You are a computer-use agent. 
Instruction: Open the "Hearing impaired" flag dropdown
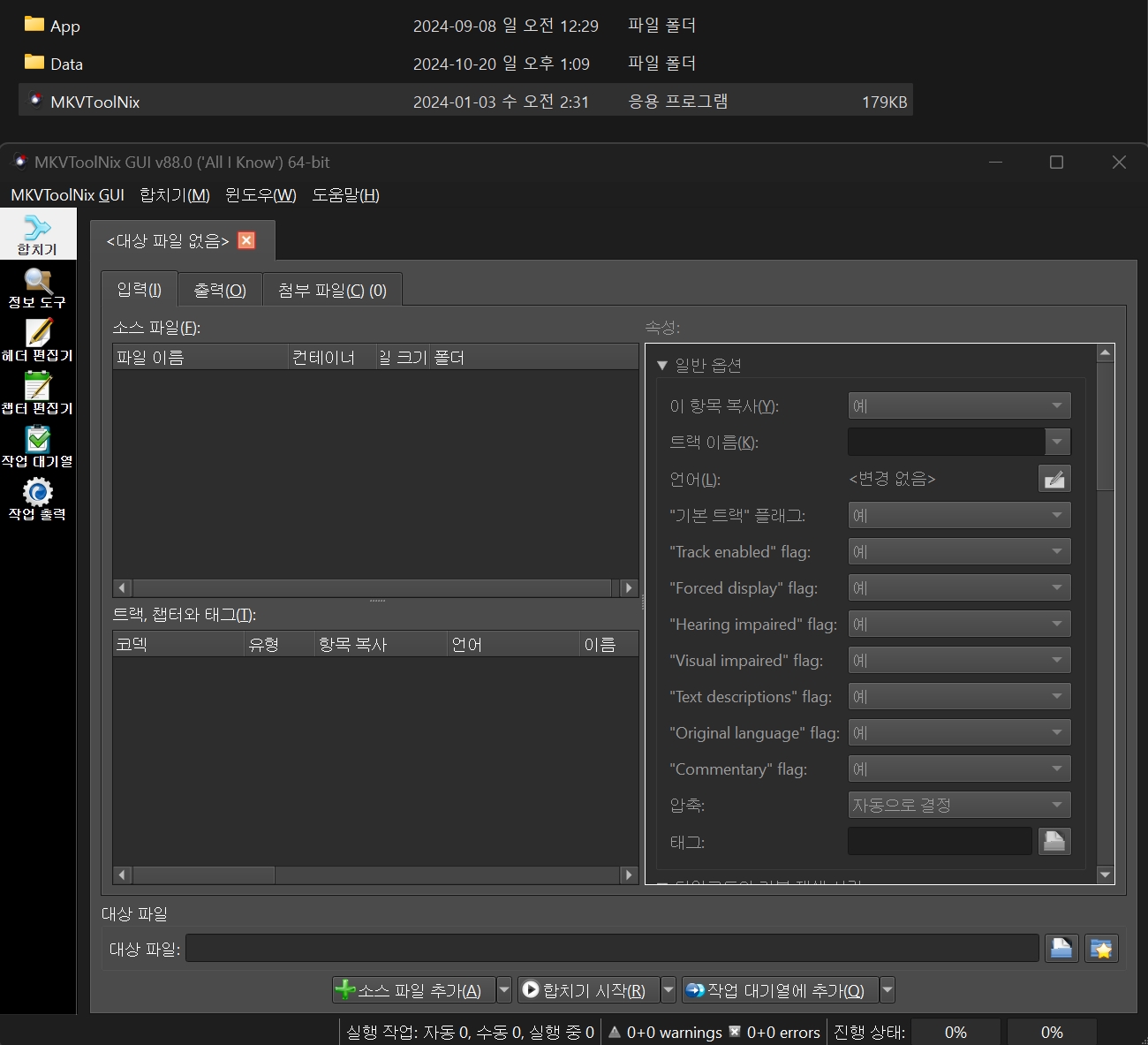click(x=959, y=624)
